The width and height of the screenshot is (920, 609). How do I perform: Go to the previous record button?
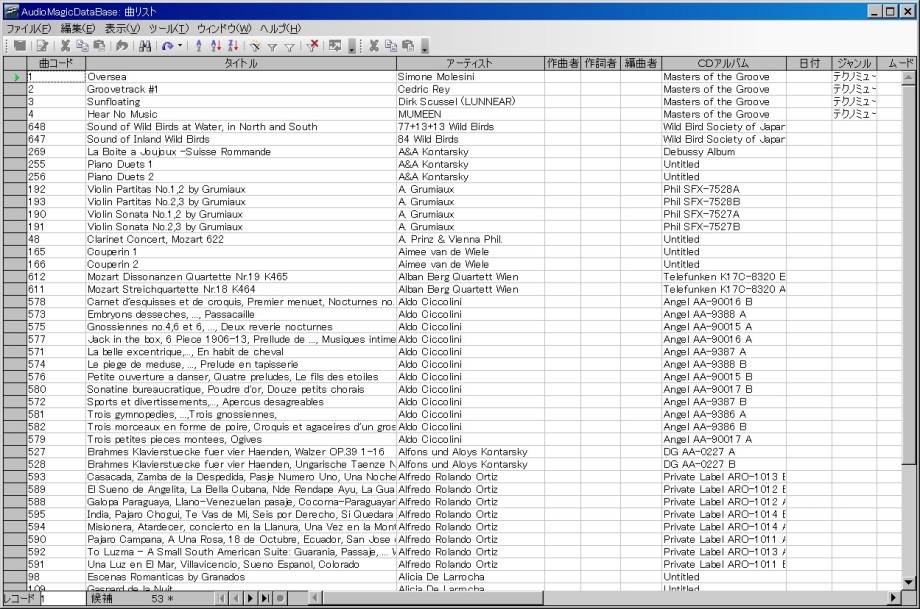[236, 598]
